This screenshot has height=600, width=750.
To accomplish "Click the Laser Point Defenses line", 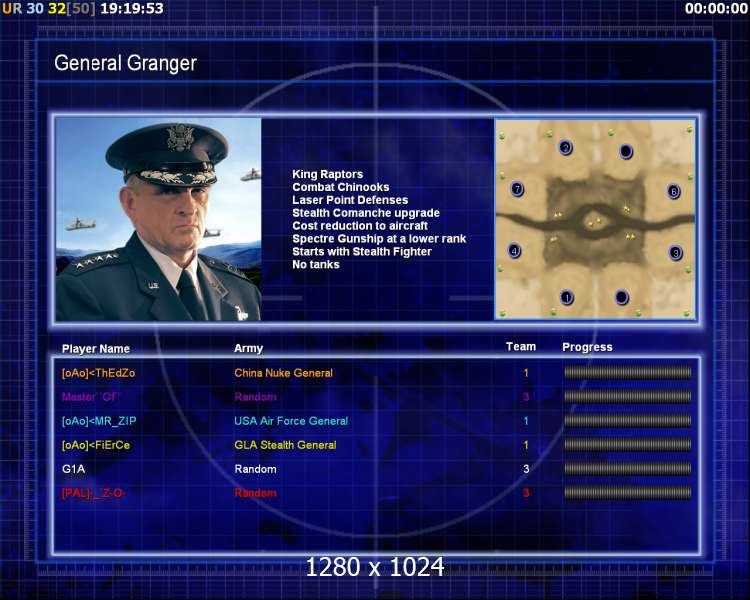I will pos(350,200).
